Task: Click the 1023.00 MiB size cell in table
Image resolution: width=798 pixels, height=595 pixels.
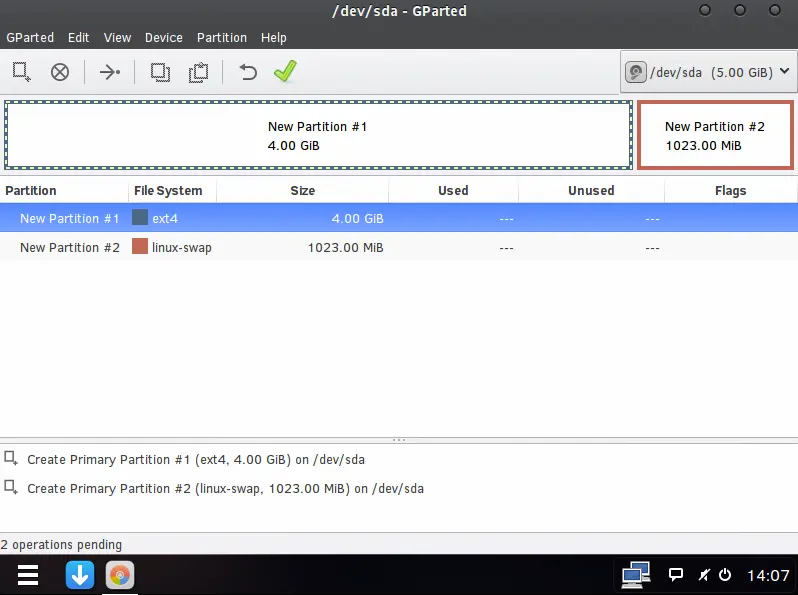Action: click(x=346, y=247)
